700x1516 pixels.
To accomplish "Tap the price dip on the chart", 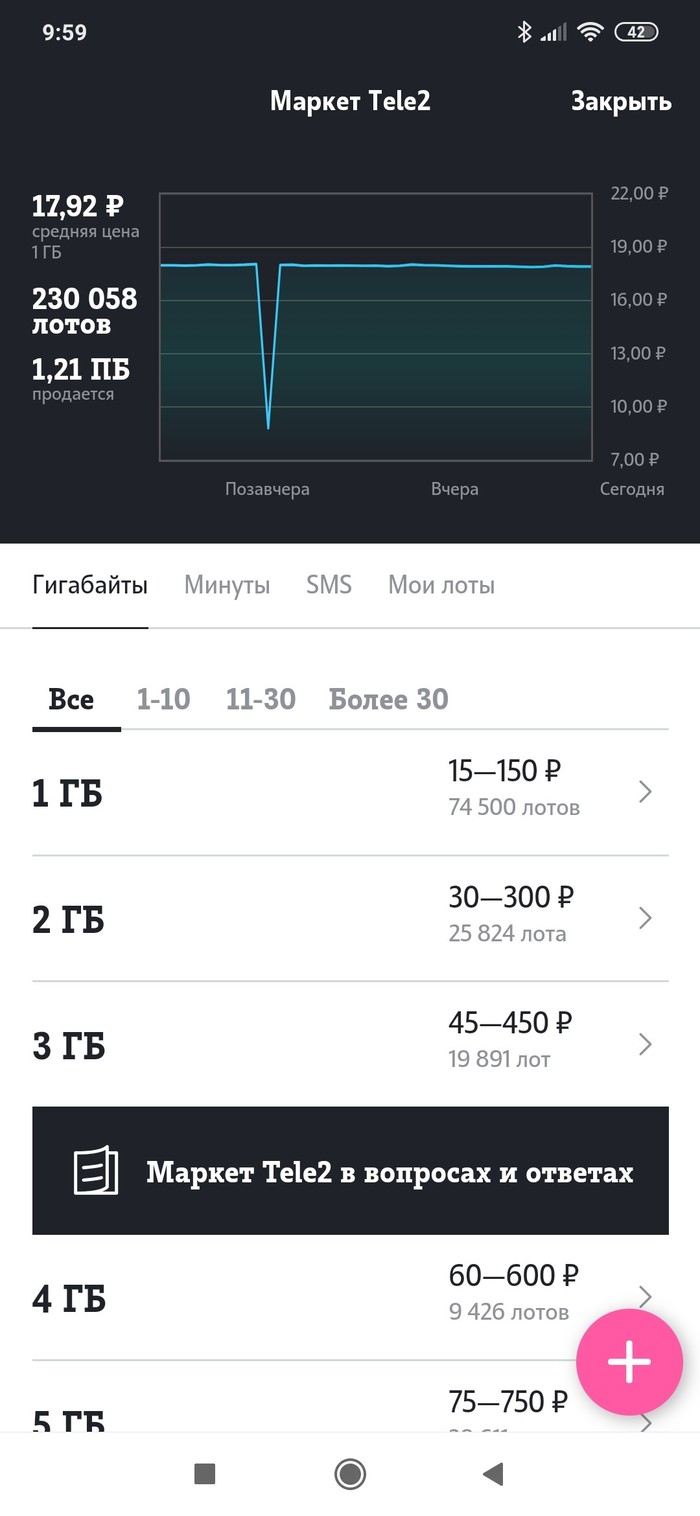I will pyautogui.click(x=268, y=425).
